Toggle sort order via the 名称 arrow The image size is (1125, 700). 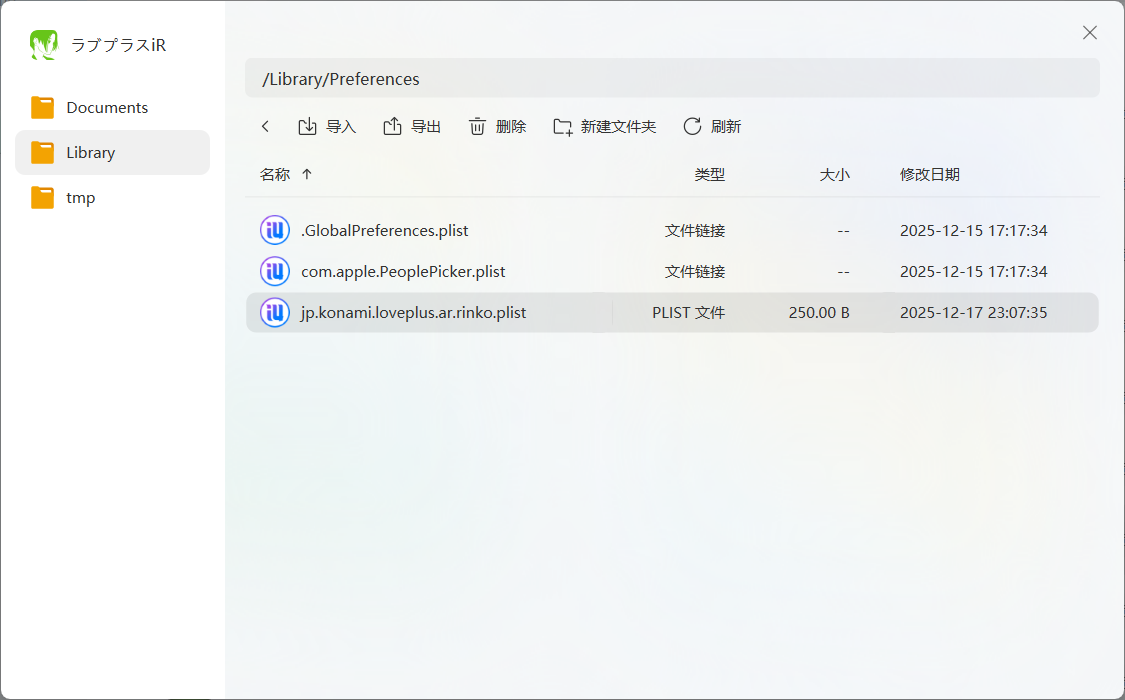(307, 174)
